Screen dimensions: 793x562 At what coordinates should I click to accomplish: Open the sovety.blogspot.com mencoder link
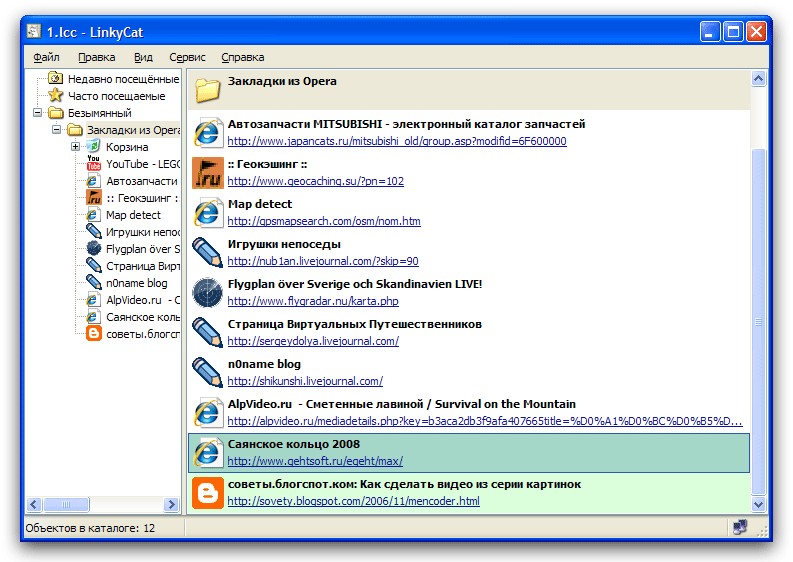[354, 501]
